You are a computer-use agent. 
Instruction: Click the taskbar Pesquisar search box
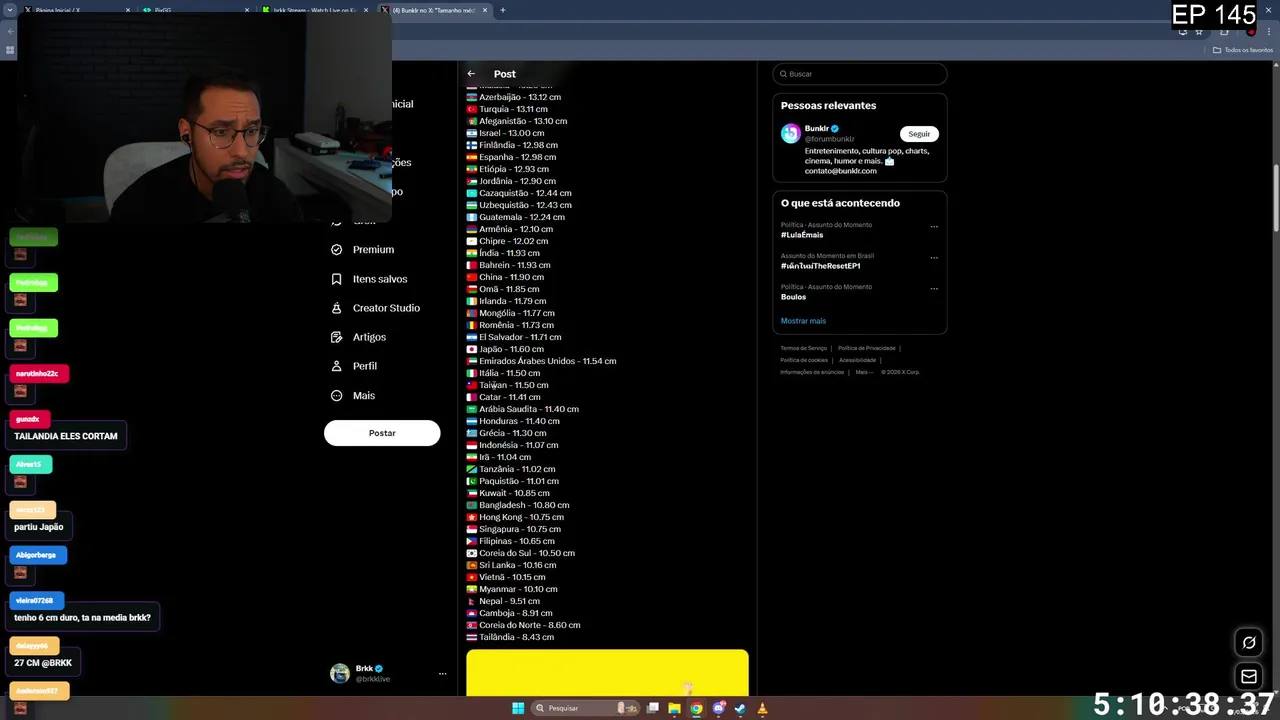587,708
